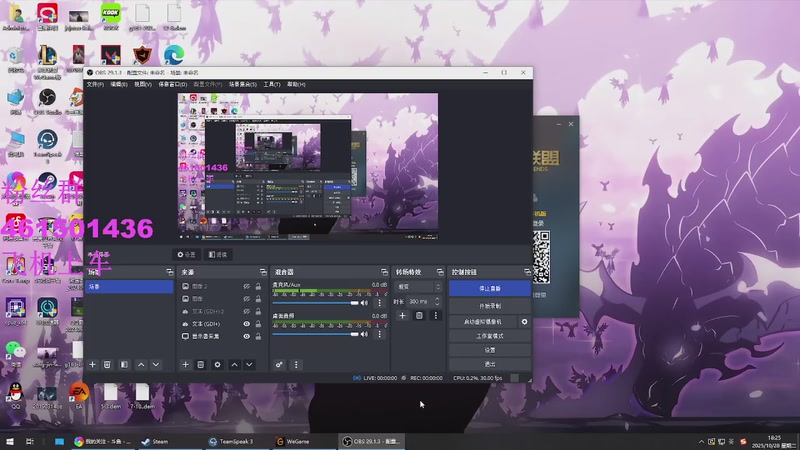
Task: Pop out the Audio Mixer dock icon
Action: coord(384,272)
